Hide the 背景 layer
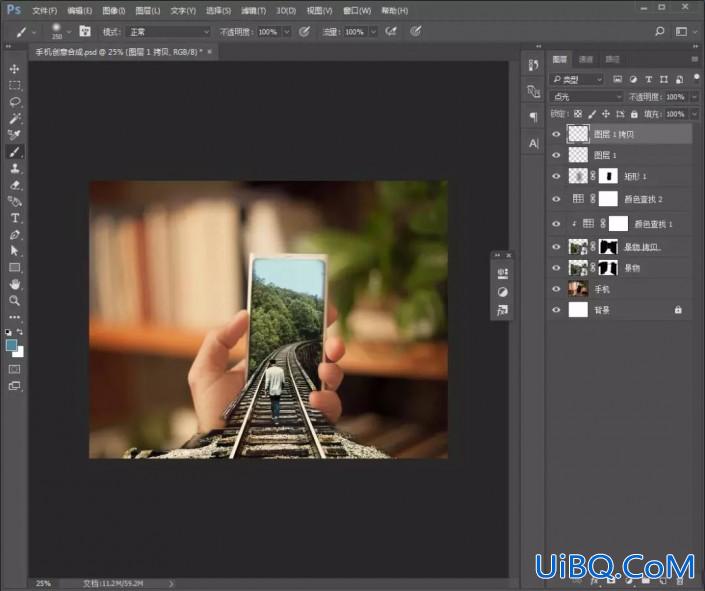The image size is (705, 591). 556,310
